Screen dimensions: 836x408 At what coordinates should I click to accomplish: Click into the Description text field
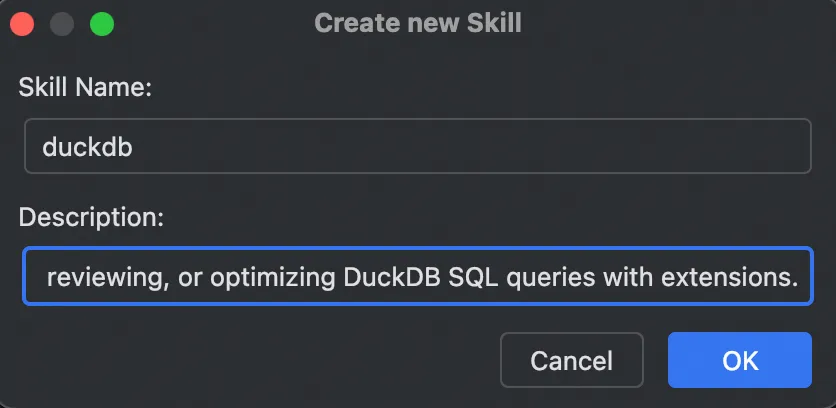point(417,276)
